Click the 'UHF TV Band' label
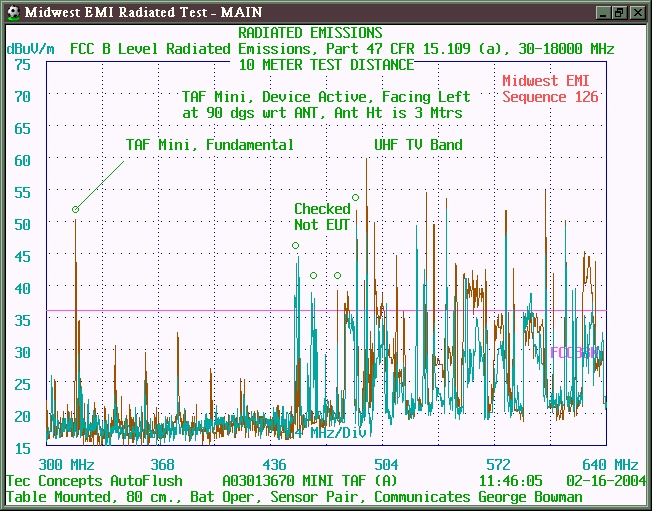This screenshot has height=511, width=652. (x=418, y=145)
